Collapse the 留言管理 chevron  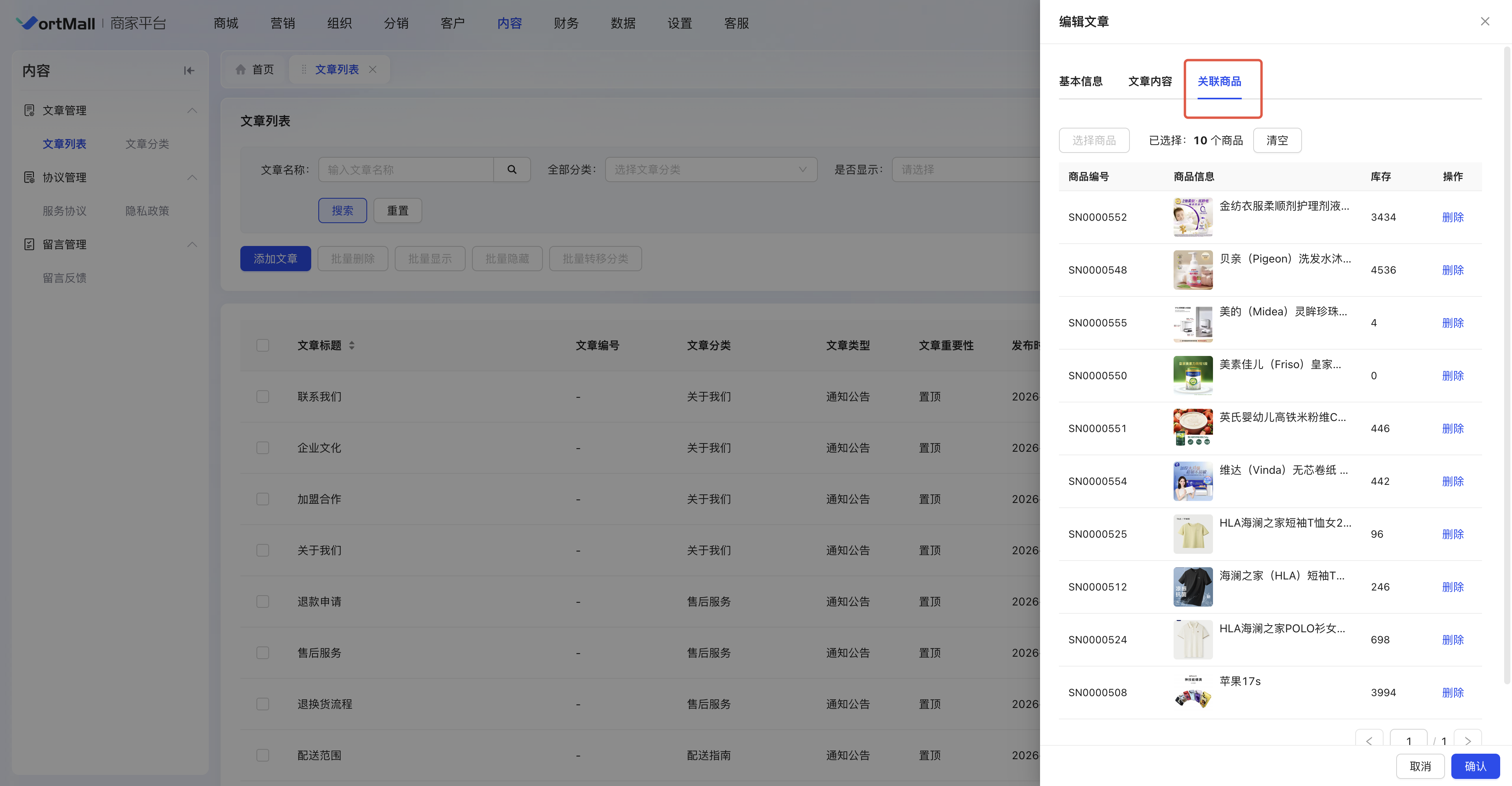[x=192, y=244]
